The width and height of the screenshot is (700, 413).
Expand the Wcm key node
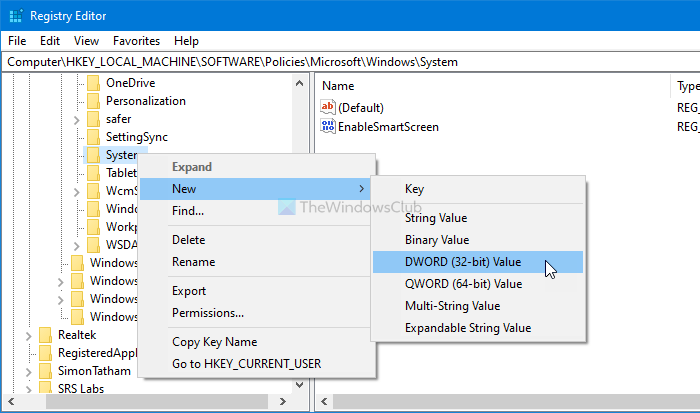(x=76, y=192)
